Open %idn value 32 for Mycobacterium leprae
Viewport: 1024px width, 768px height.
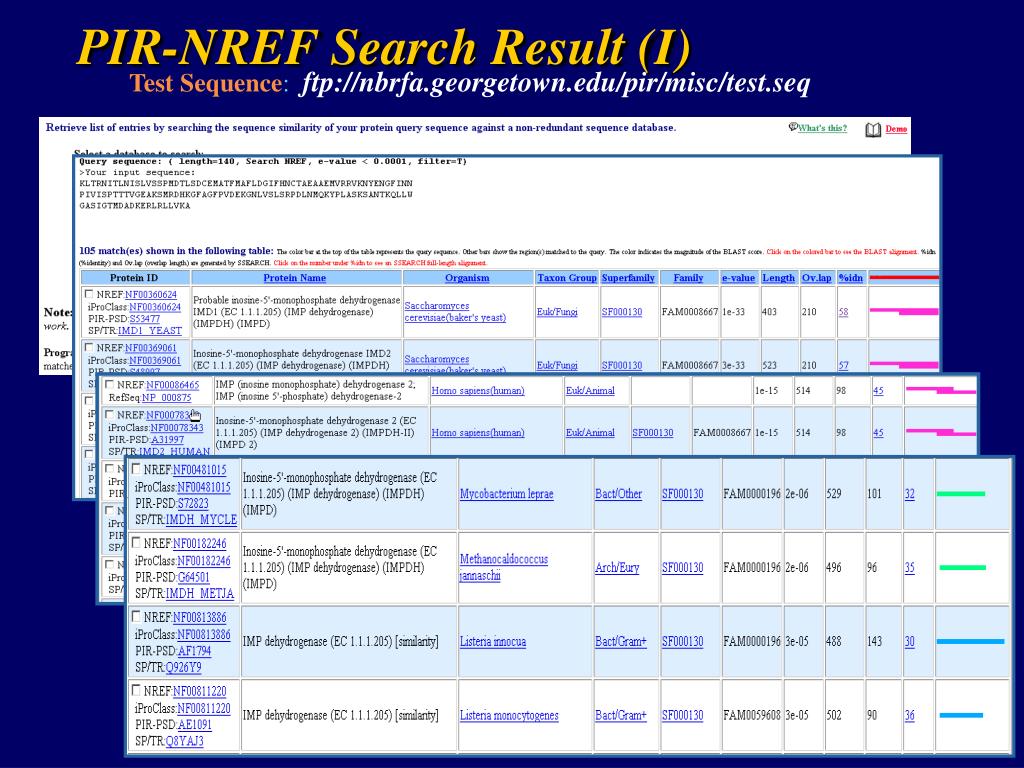click(x=910, y=494)
